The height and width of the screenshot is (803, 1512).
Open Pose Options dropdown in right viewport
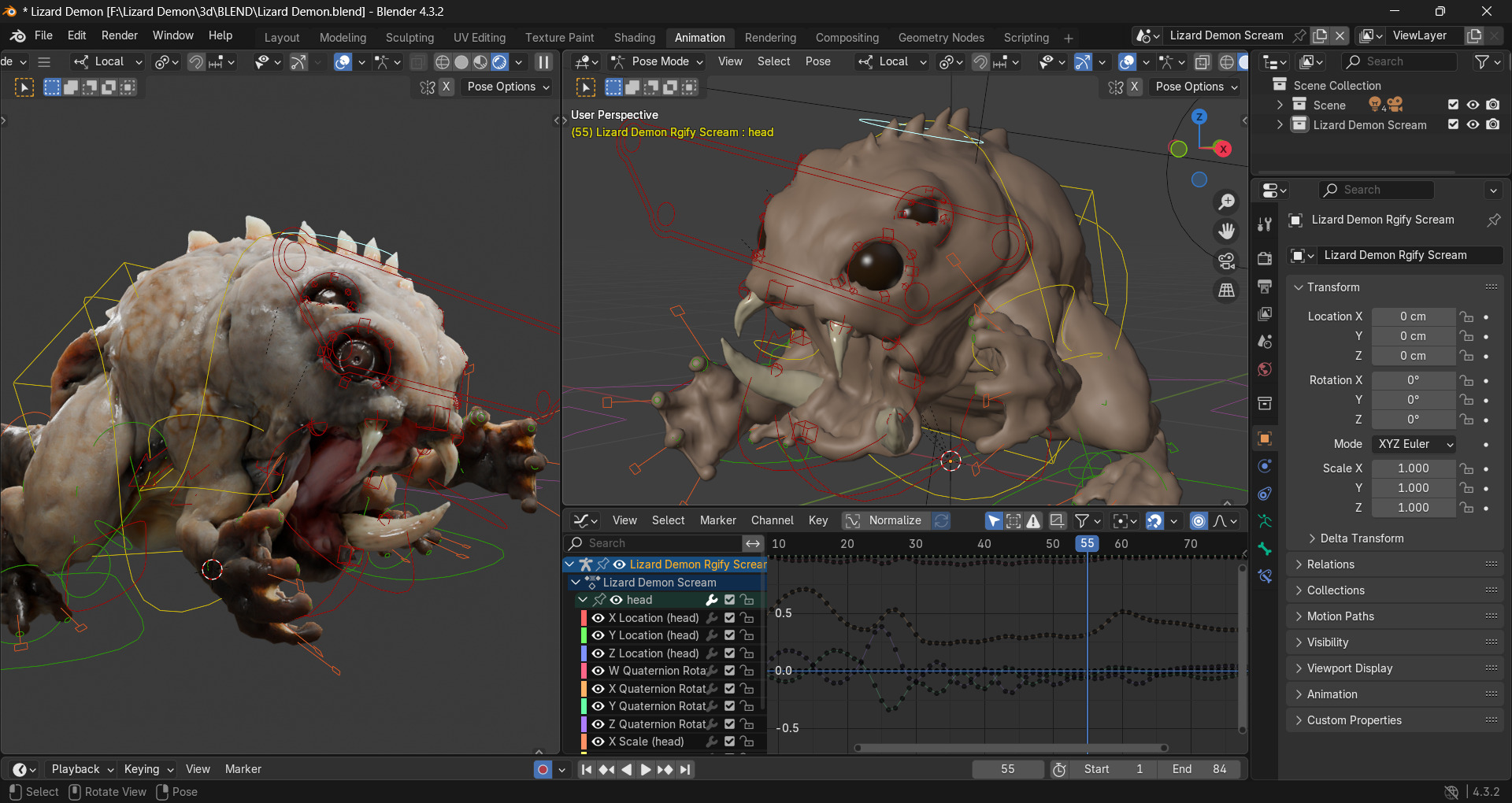1196,87
